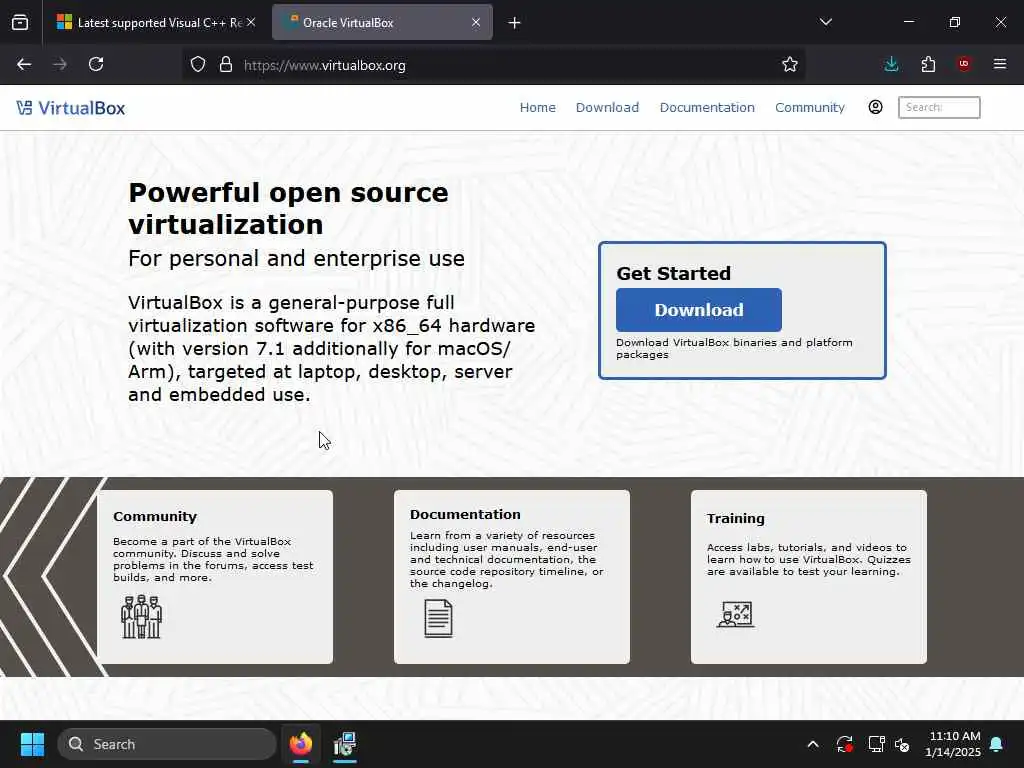Screen dimensions: 1024x768
Task: Switch to the Visual C++ Redistributable tab
Action: click(x=155, y=23)
